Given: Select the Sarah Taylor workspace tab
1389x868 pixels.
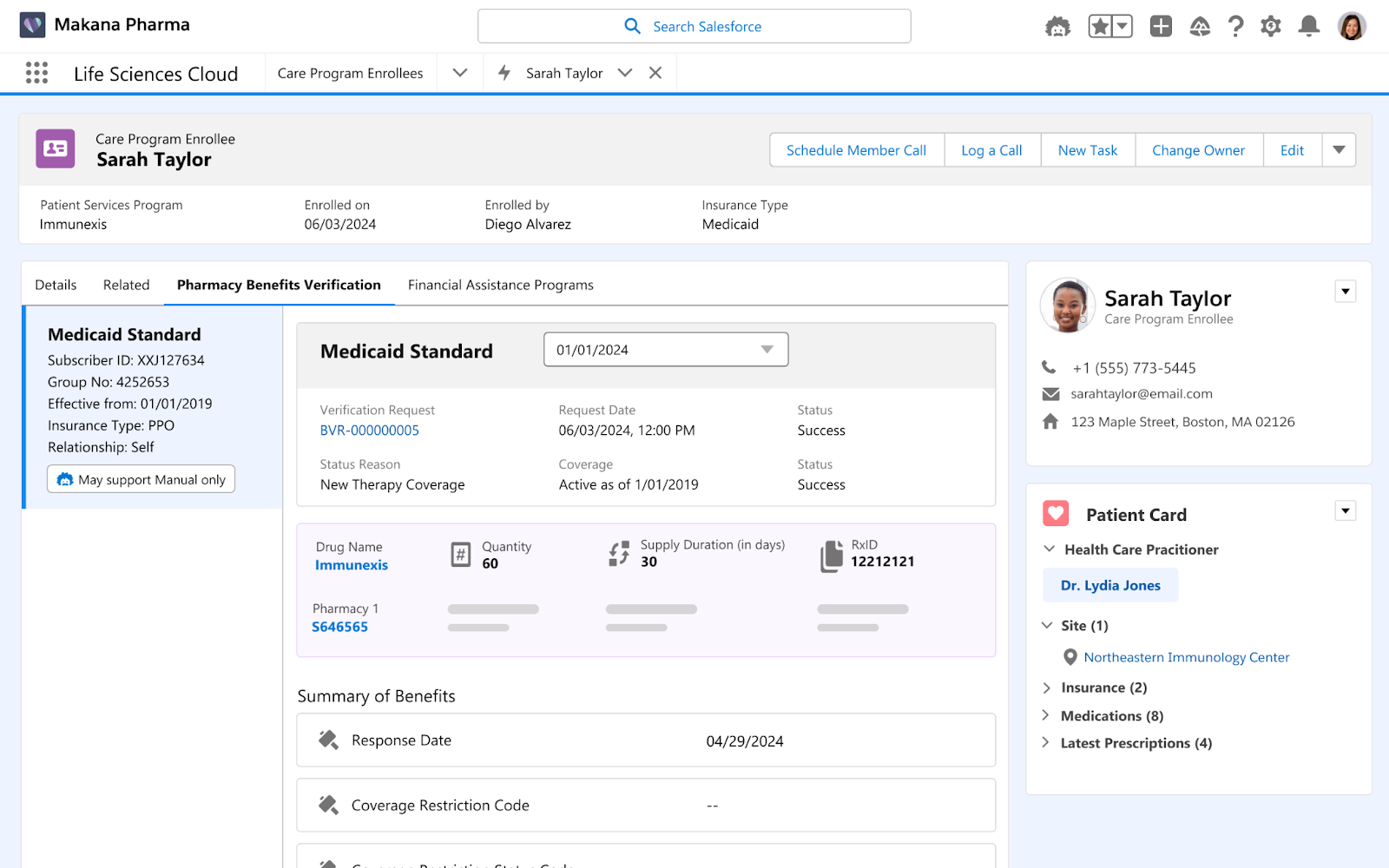Looking at the screenshot, I should [564, 74].
